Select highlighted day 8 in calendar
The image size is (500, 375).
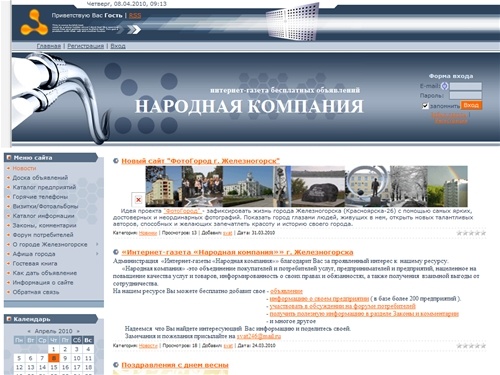click(53, 358)
